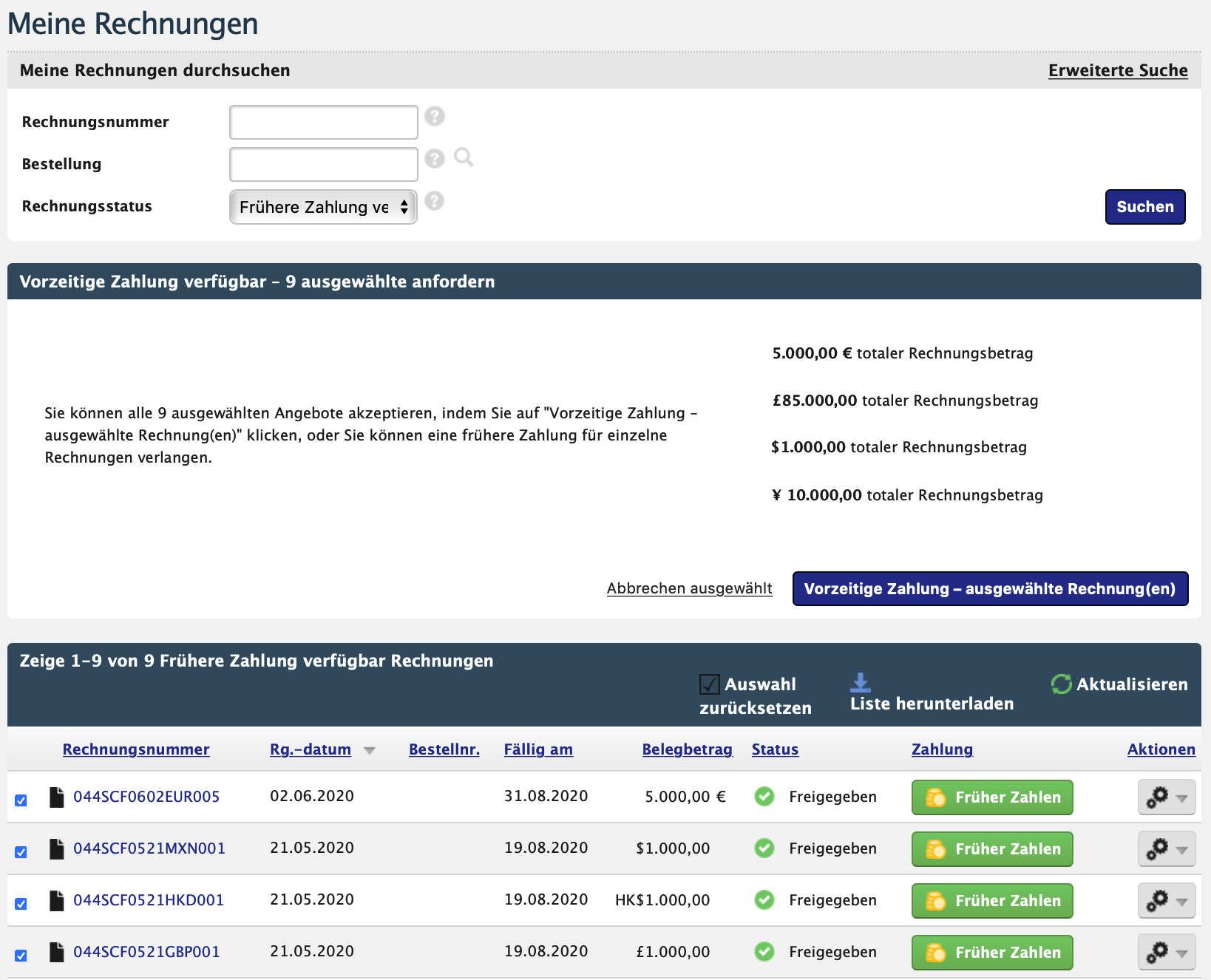Viewport: 1211px width, 980px height.
Task: Sort by Rg.-datum column header
Action: point(311,749)
